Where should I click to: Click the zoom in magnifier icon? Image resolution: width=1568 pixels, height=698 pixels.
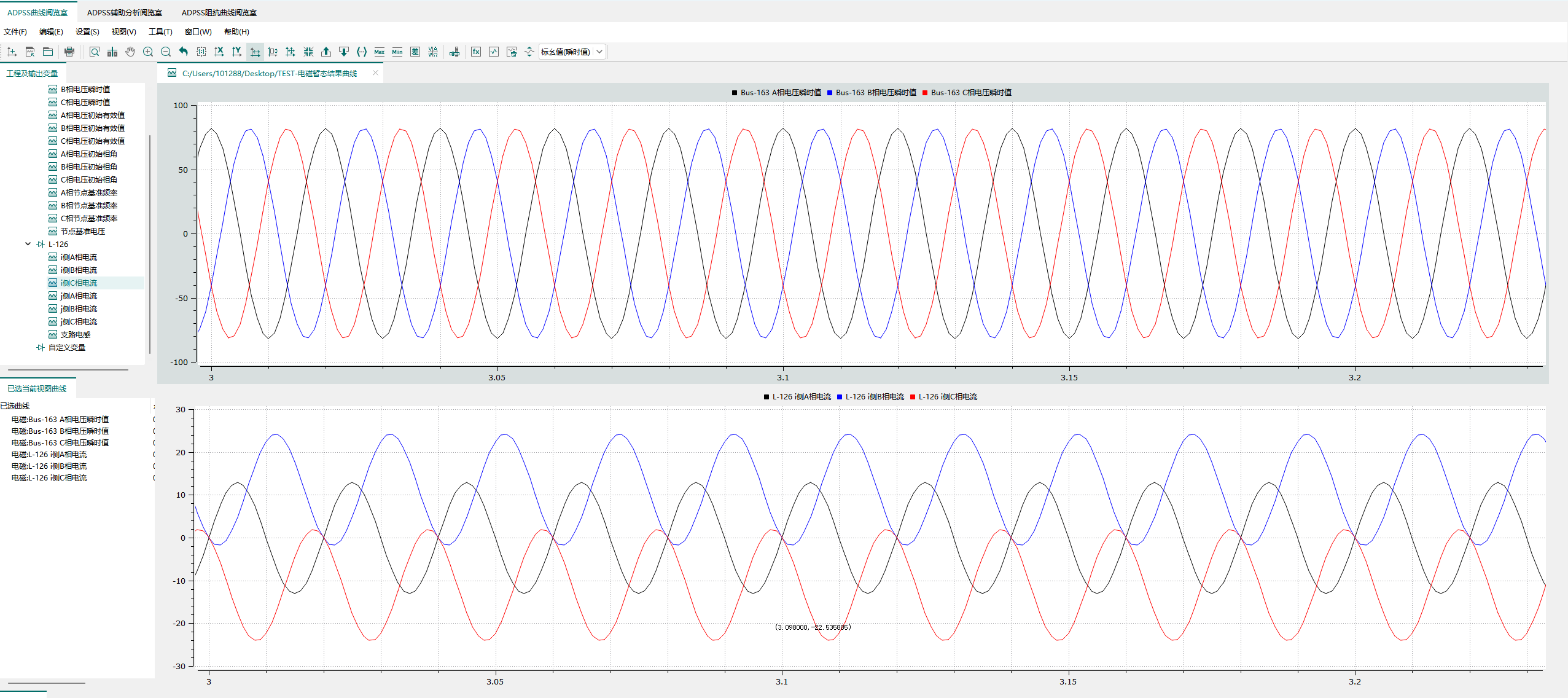tap(148, 52)
